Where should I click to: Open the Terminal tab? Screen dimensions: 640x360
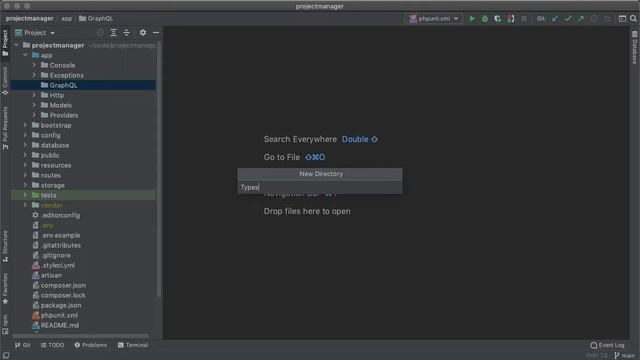[x=133, y=345]
